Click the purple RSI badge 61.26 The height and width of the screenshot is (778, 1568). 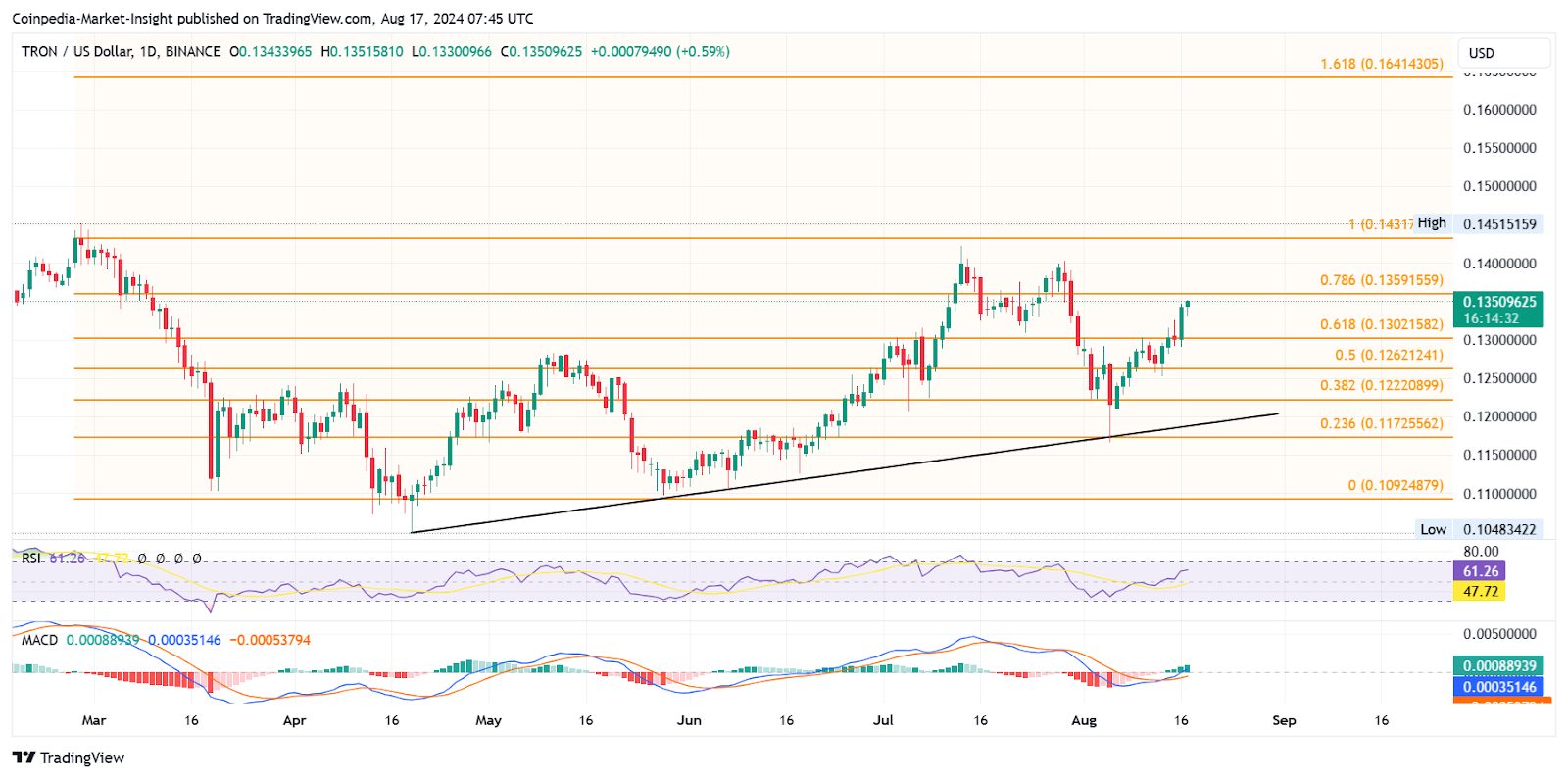pos(1480,571)
